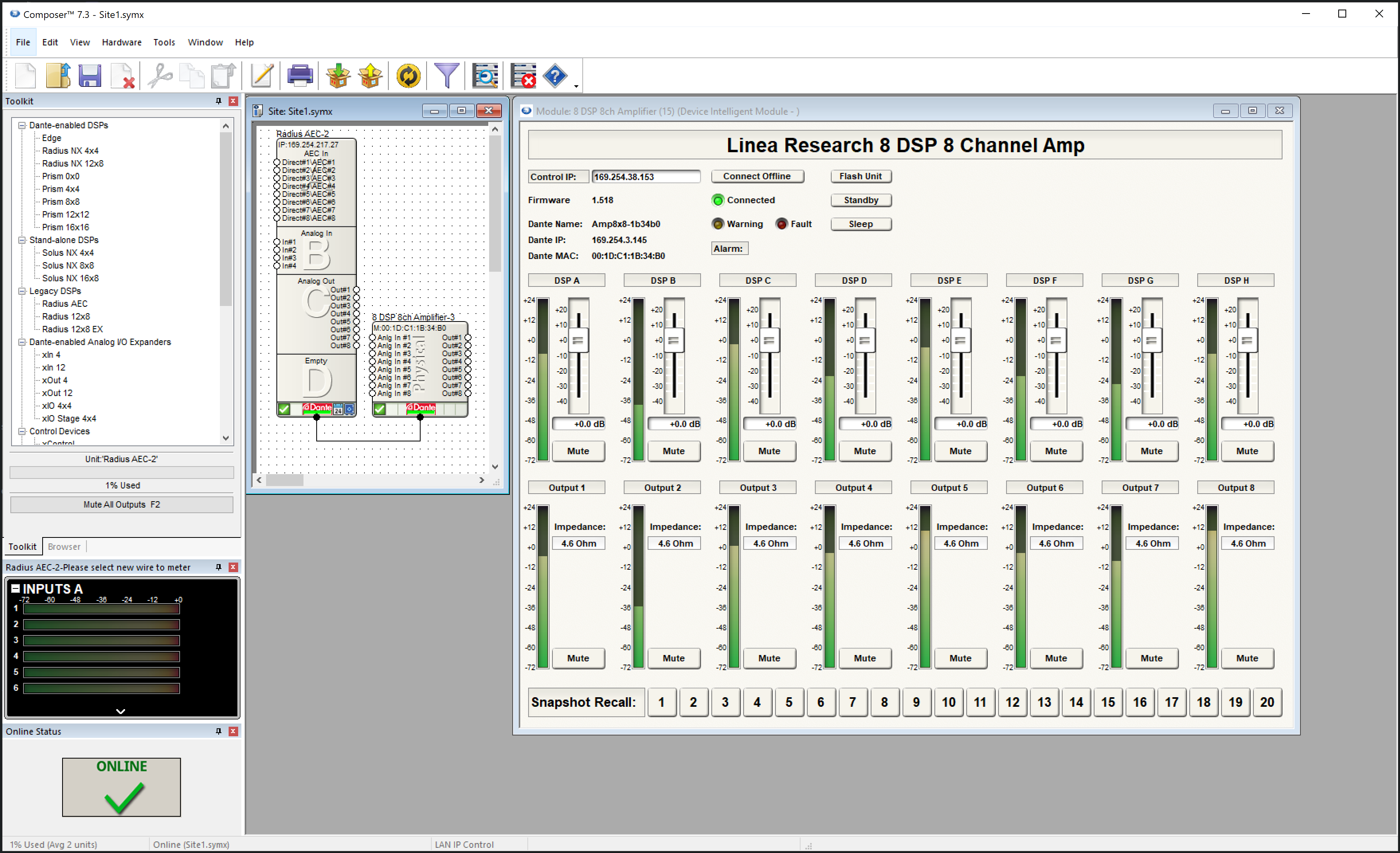Click the DSP G gain fader handle
Screen dimensions: 1400x853
click(1152, 340)
